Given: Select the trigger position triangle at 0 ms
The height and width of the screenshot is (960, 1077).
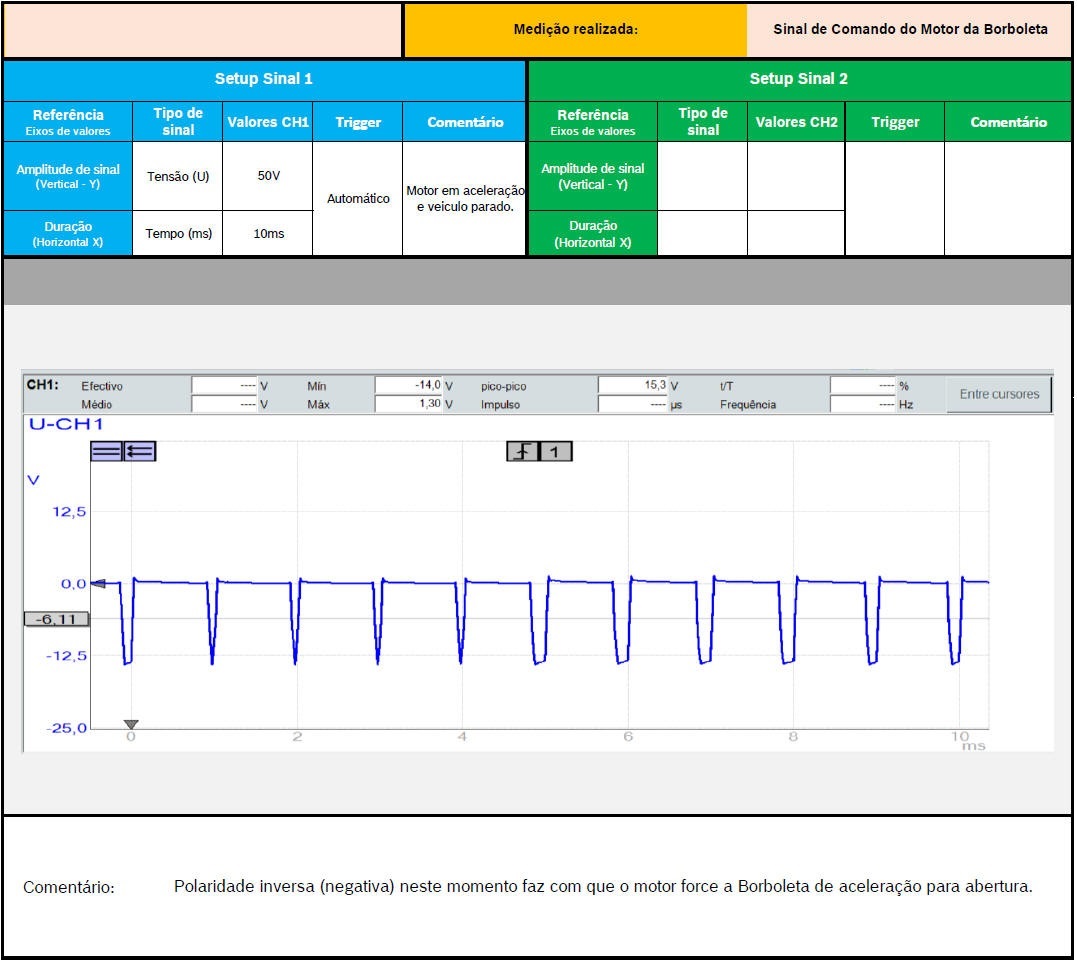Looking at the screenshot, I should tap(130, 724).
